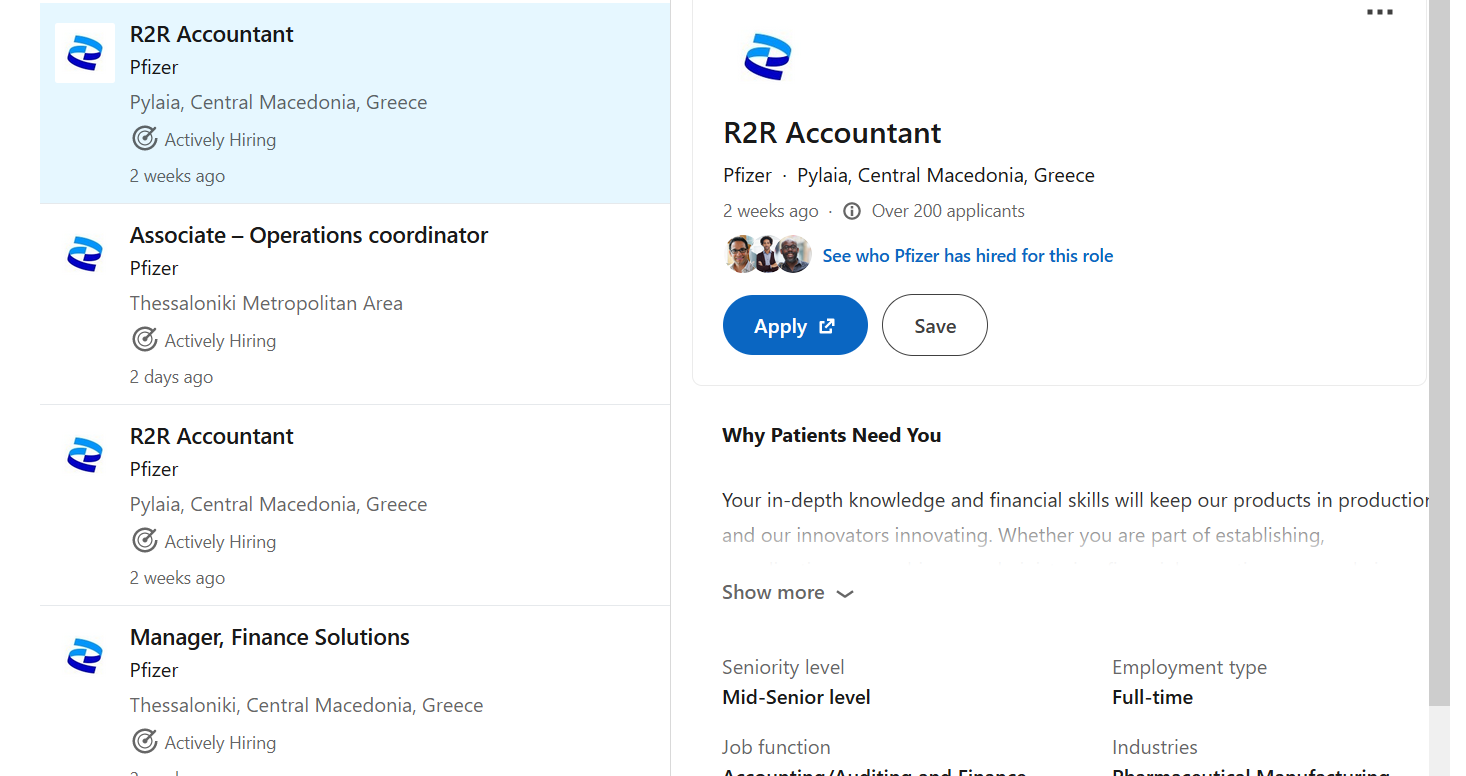This screenshot has height=776, width=1466.
Task: Click the Seniority level label
Action: pyautogui.click(x=783, y=667)
